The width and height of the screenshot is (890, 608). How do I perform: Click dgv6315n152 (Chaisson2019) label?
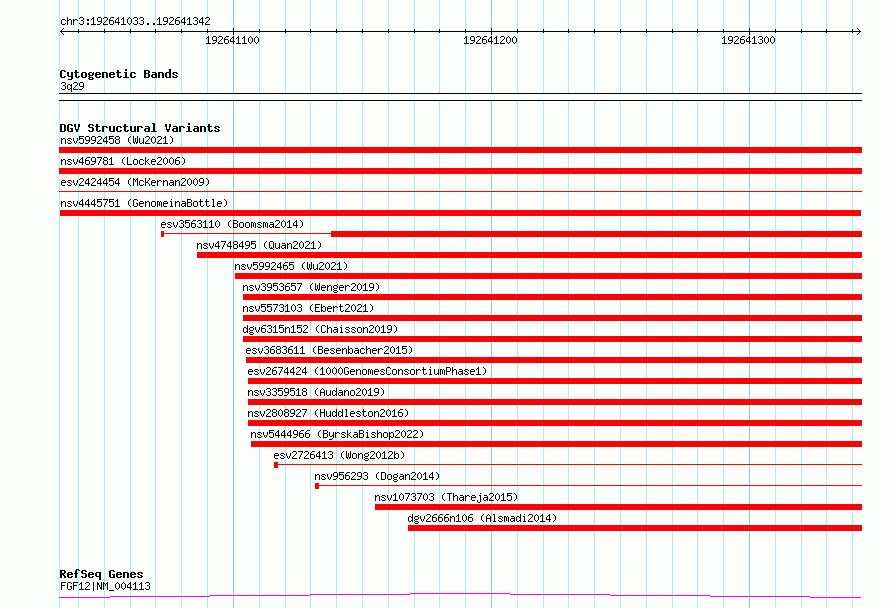tap(320, 329)
